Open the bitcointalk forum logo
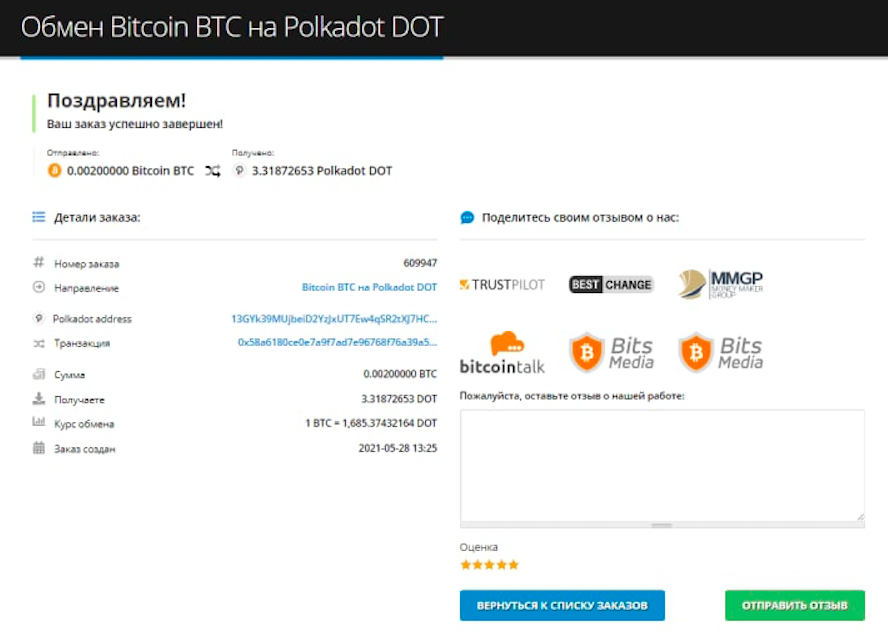Screen dimensions: 888x640 (x=502, y=353)
